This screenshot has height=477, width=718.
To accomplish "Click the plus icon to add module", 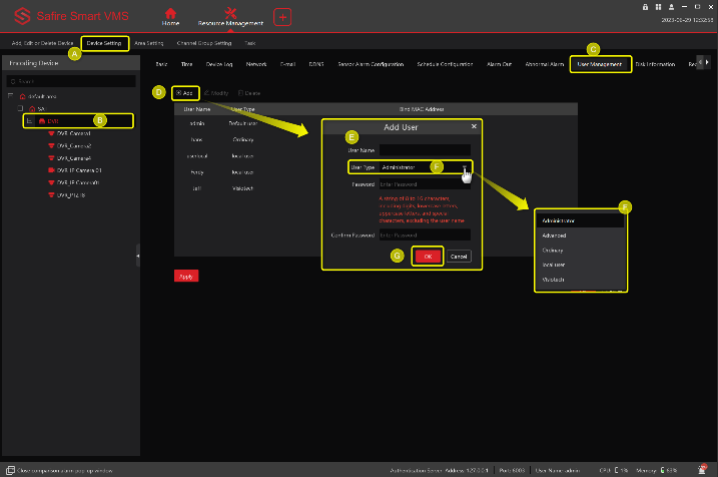I will point(282,17).
